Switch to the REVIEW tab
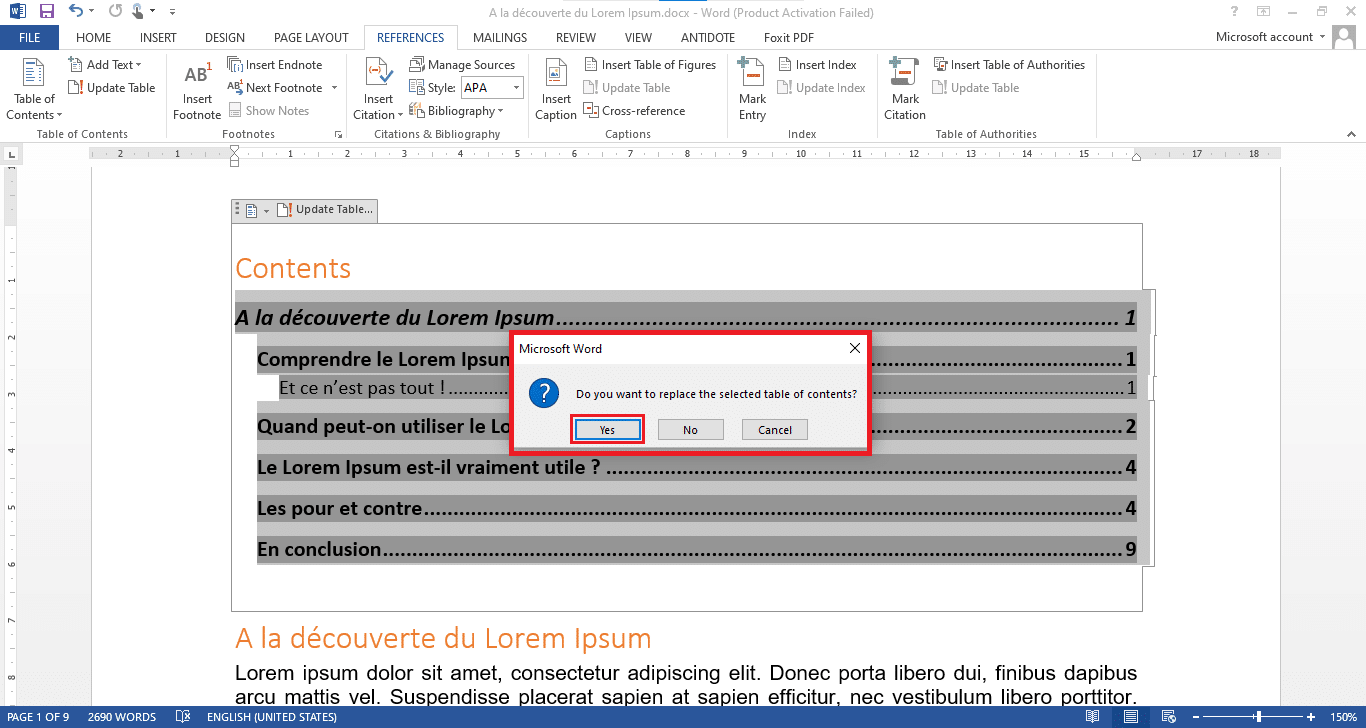 (x=576, y=38)
